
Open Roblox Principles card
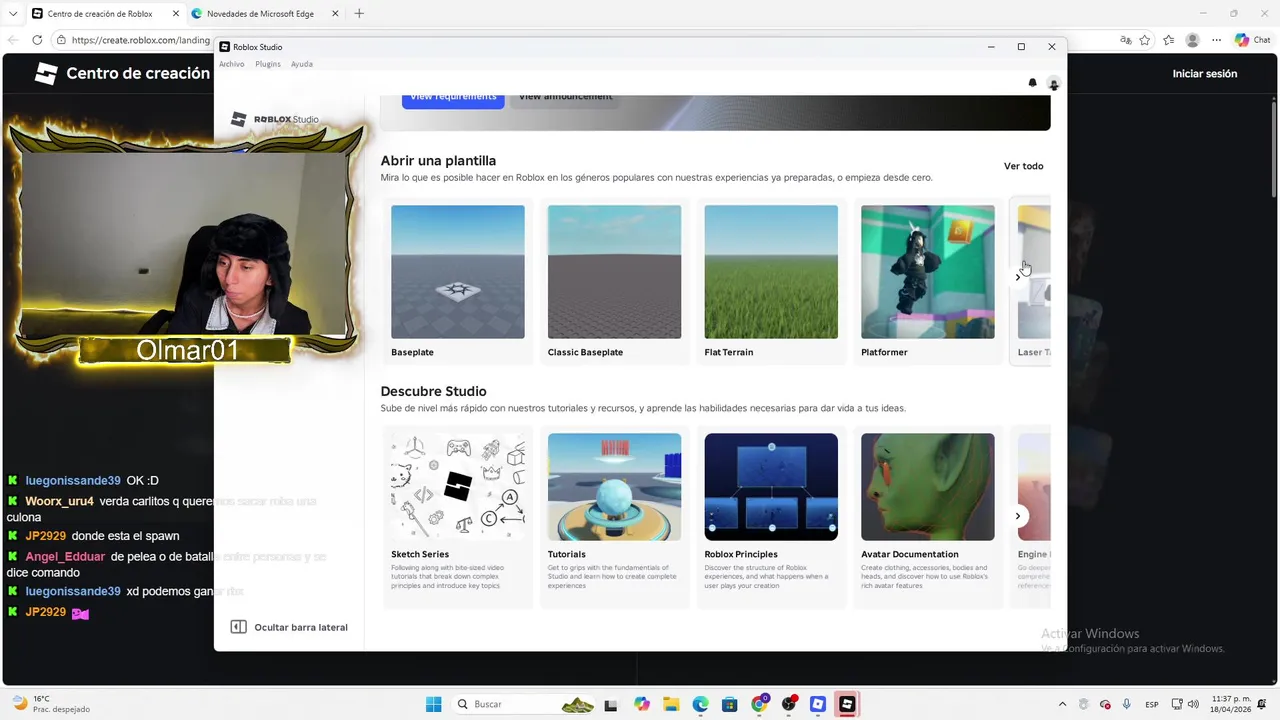(x=771, y=517)
